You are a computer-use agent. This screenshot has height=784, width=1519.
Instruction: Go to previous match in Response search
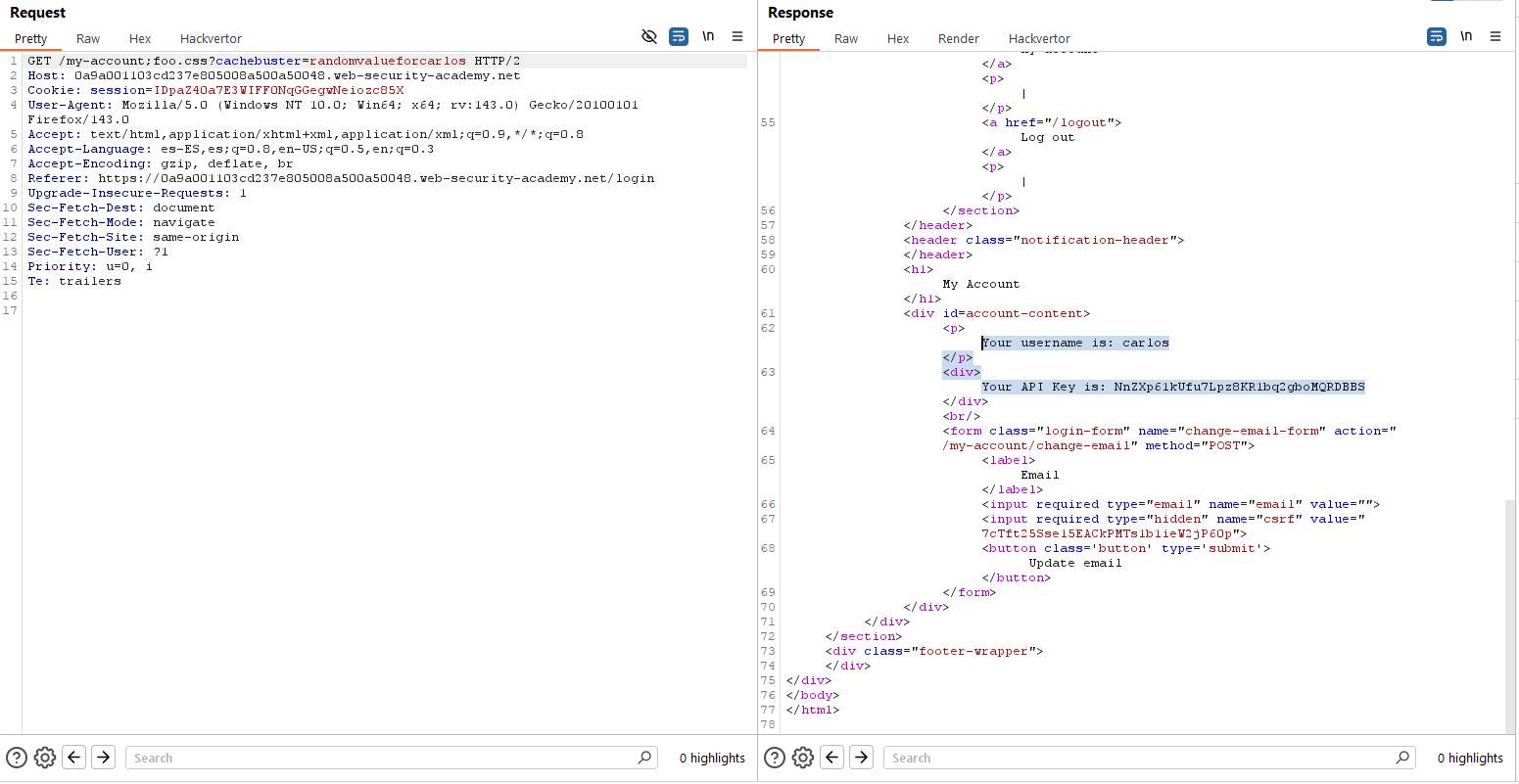pos(832,758)
